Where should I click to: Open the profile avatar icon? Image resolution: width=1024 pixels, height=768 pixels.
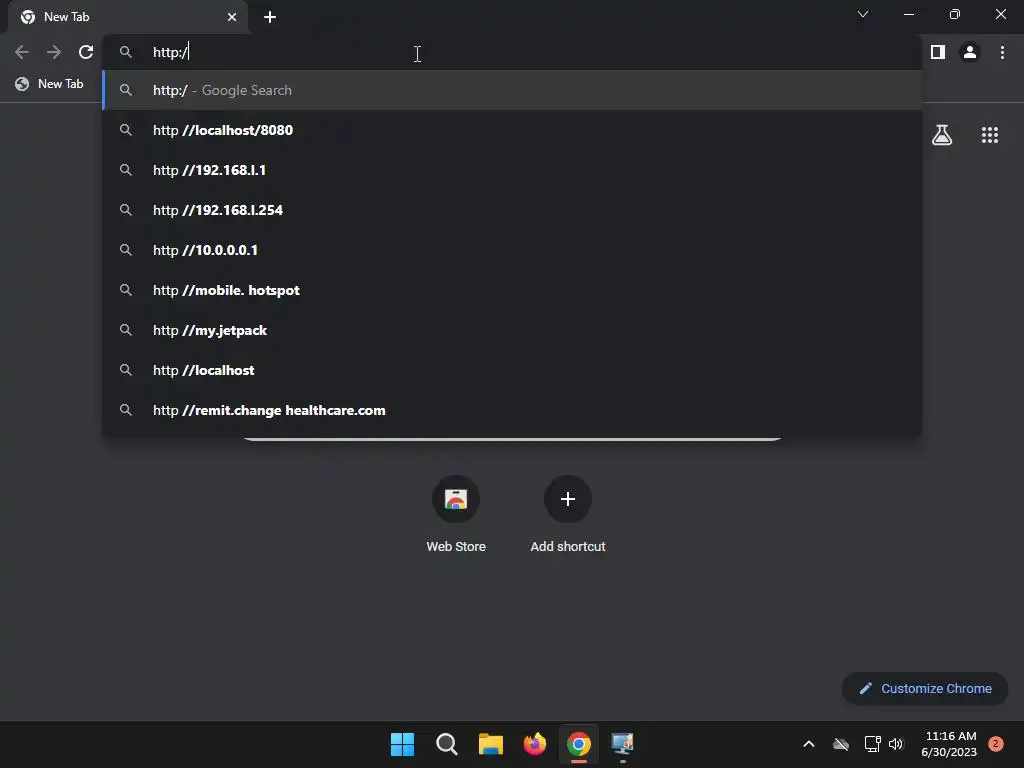click(x=970, y=52)
